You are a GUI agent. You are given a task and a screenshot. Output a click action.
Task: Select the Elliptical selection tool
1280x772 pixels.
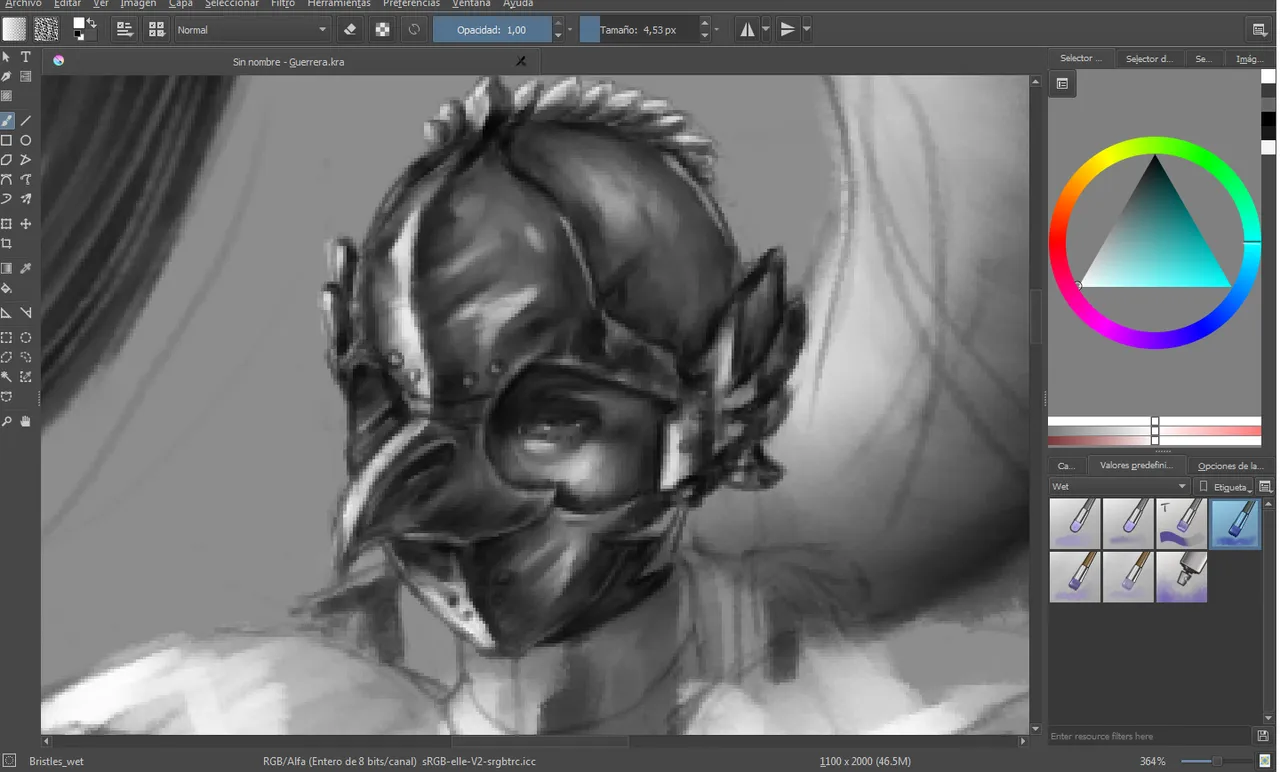click(x=26, y=338)
